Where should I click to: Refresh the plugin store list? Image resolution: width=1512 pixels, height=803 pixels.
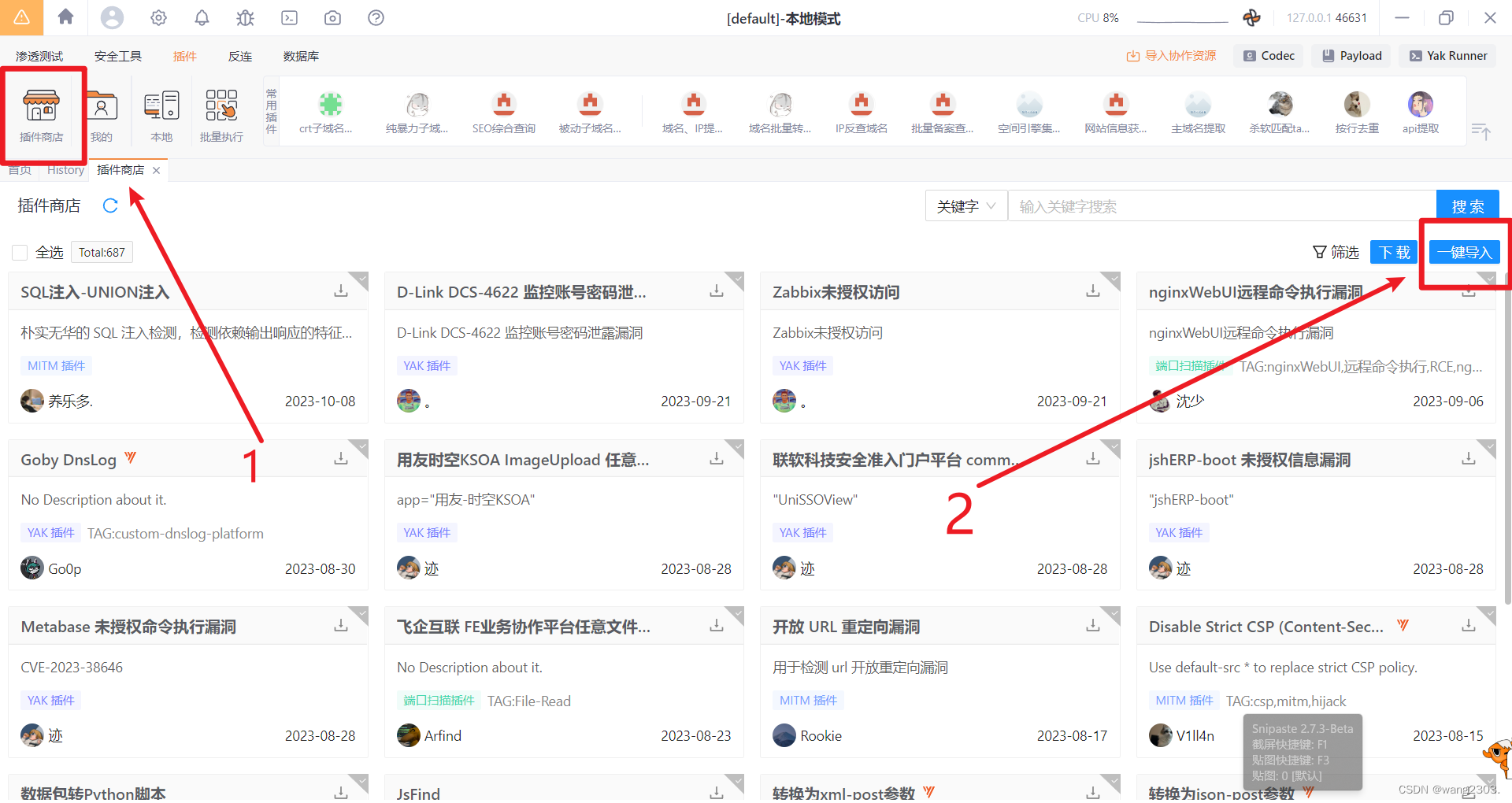(x=110, y=205)
